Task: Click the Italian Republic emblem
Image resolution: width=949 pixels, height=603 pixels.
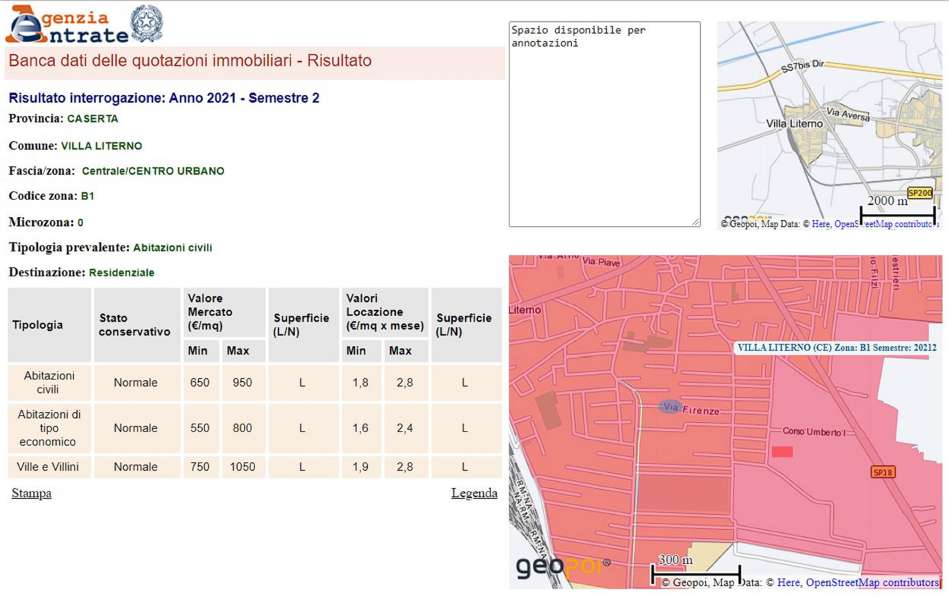Action: (148, 23)
